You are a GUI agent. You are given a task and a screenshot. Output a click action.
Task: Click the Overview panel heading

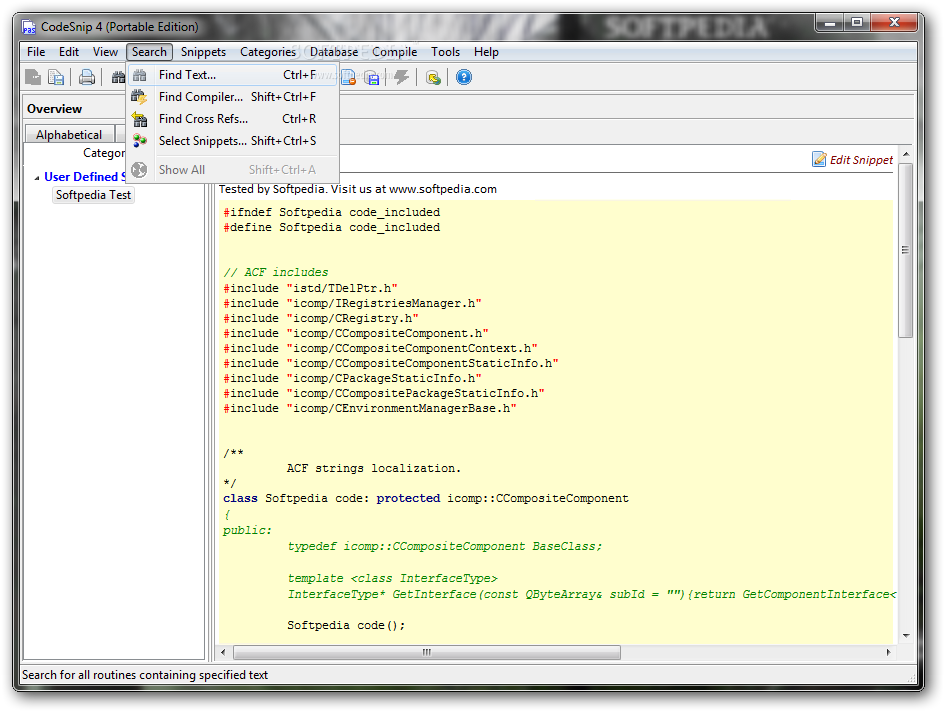pos(54,109)
